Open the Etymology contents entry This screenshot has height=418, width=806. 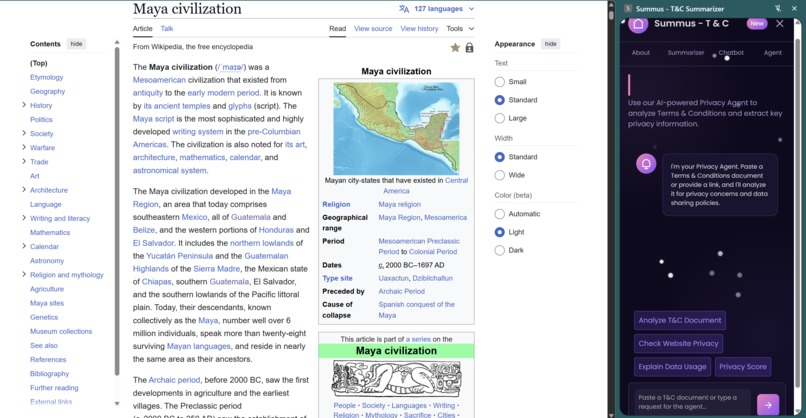pos(46,77)
